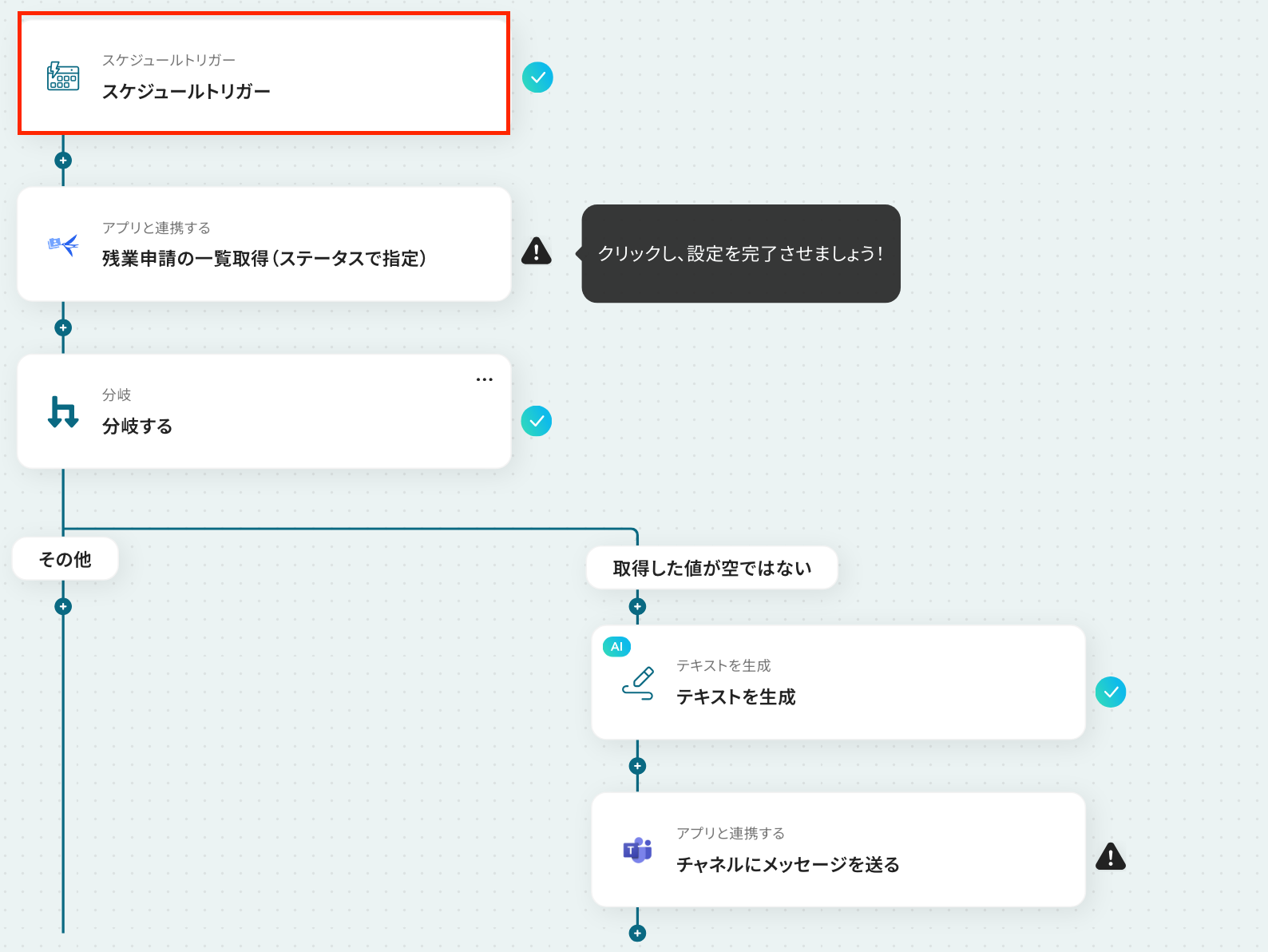Click the app icon on 残業申請の一覧取得 card
1268x952 pixels.
coord(63,244)
